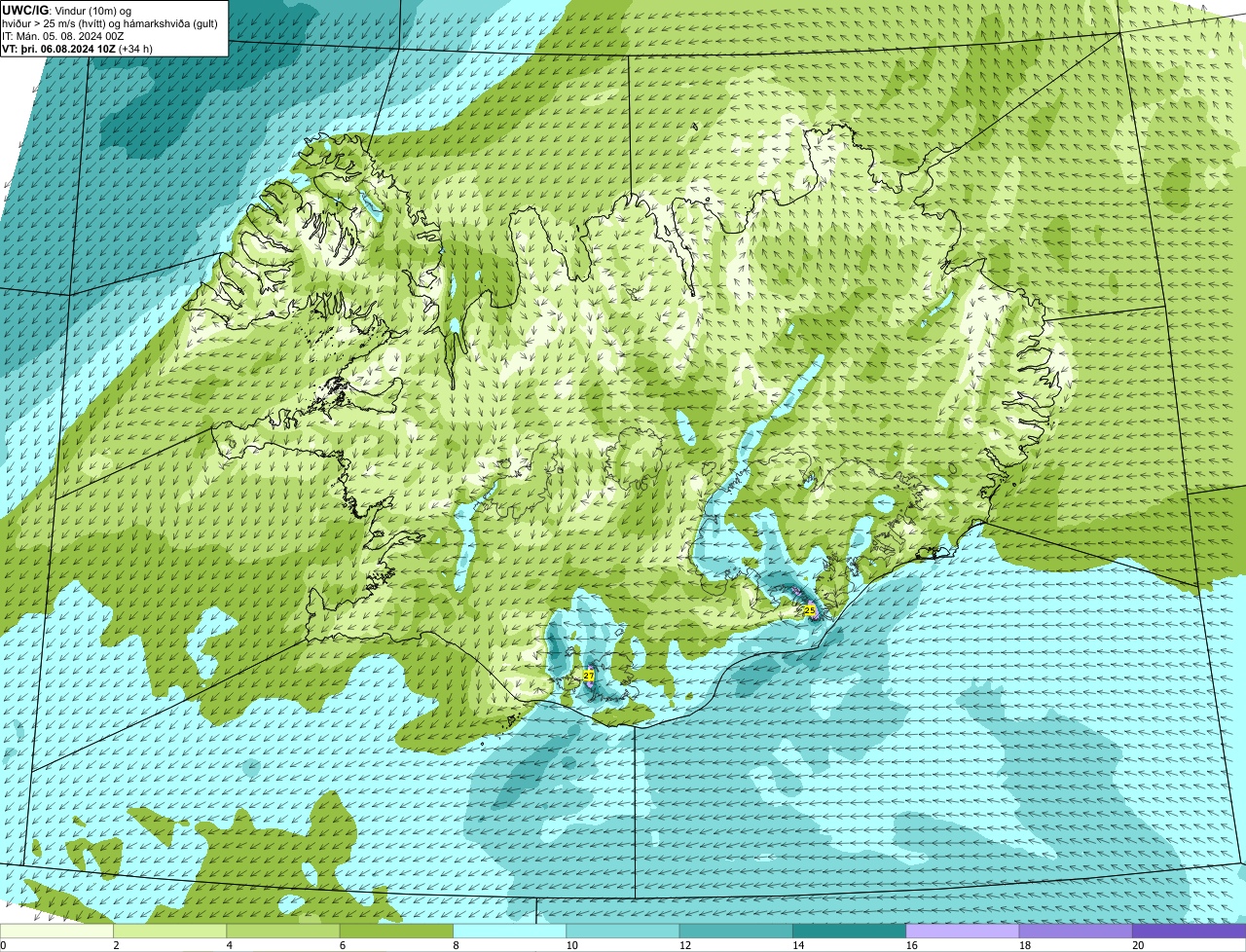Click the light lavender 16–18 m/s legend swatch

click(x=963, y=931)
